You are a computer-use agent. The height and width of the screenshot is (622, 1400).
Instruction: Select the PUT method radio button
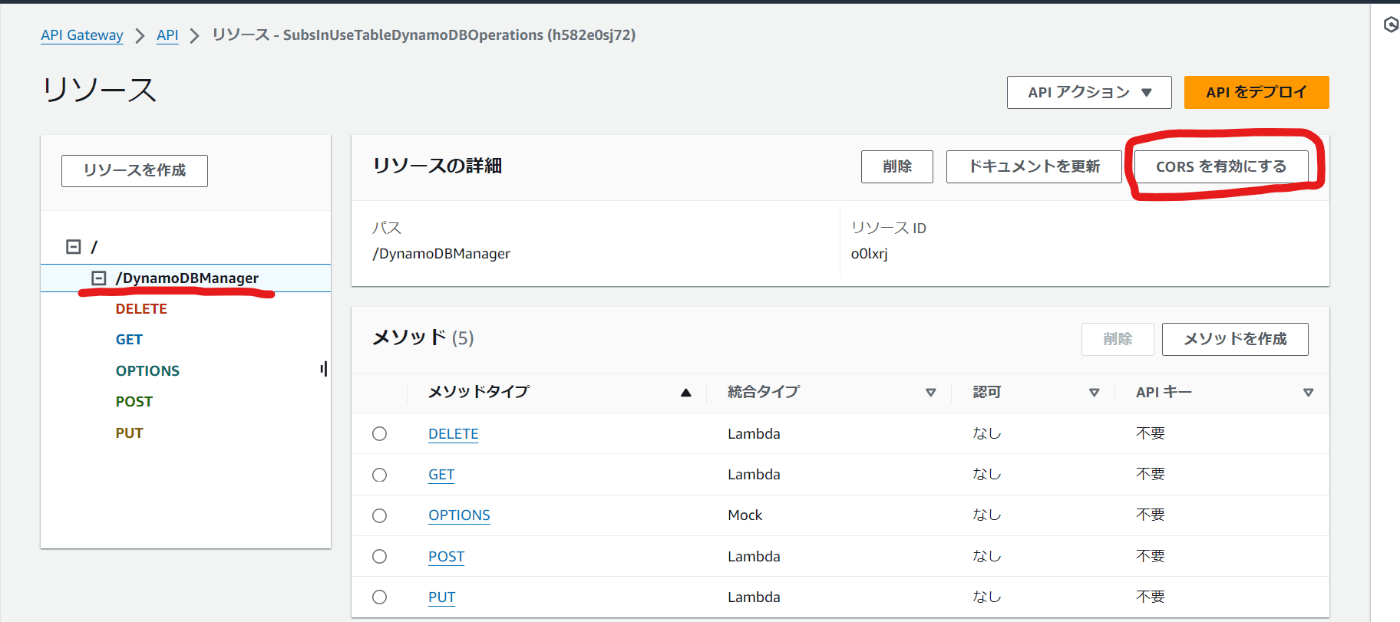pyautogui.click(x=379, y=597)
